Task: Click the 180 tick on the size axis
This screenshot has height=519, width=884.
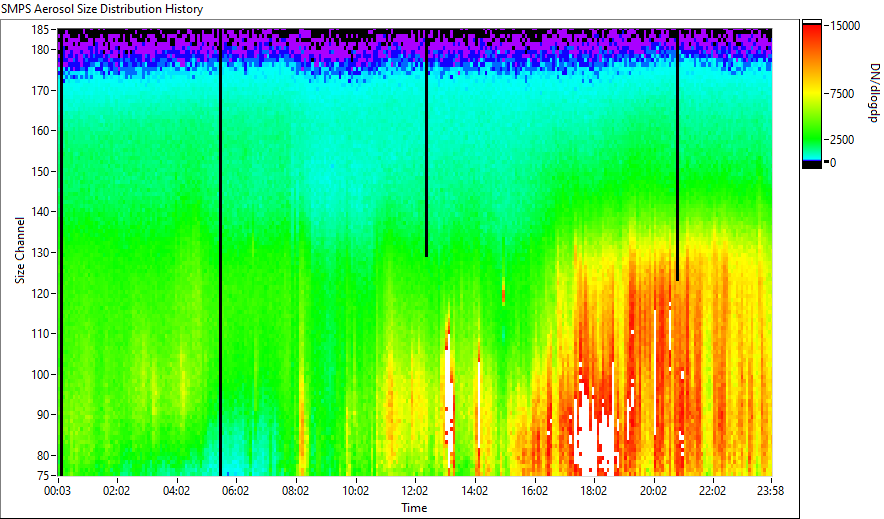Action: pos(41,50)
